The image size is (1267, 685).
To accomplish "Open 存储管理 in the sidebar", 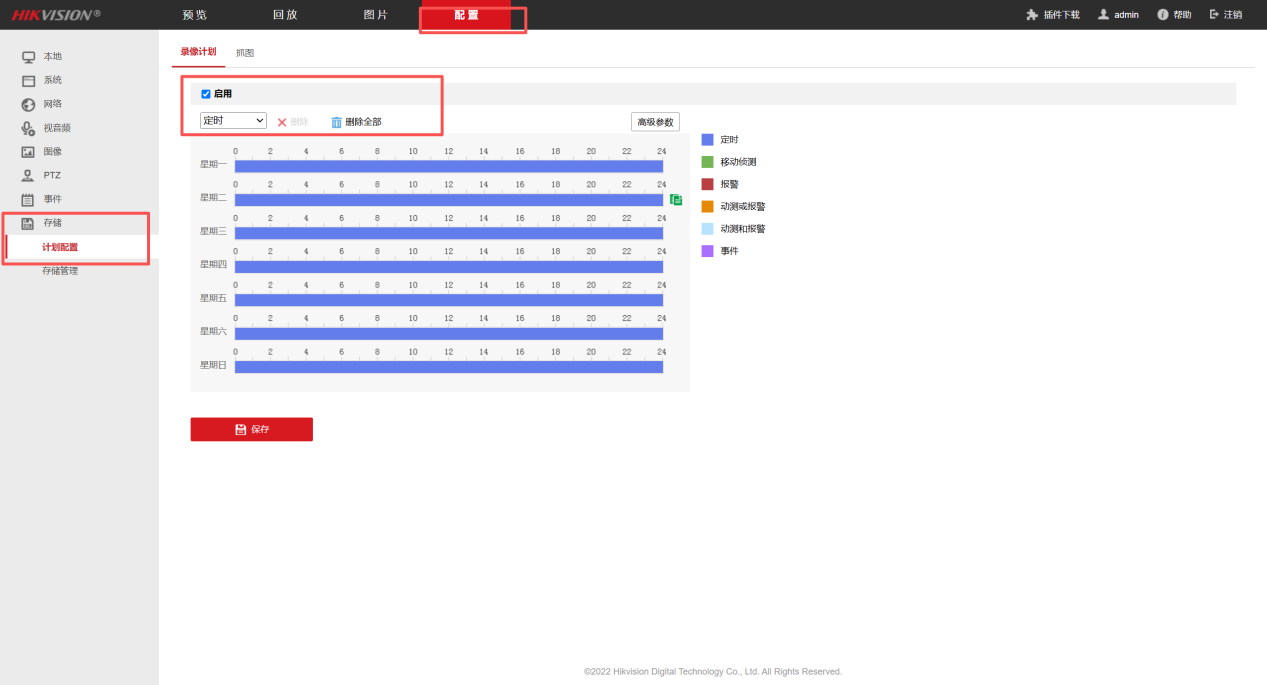I will [60, 271].
